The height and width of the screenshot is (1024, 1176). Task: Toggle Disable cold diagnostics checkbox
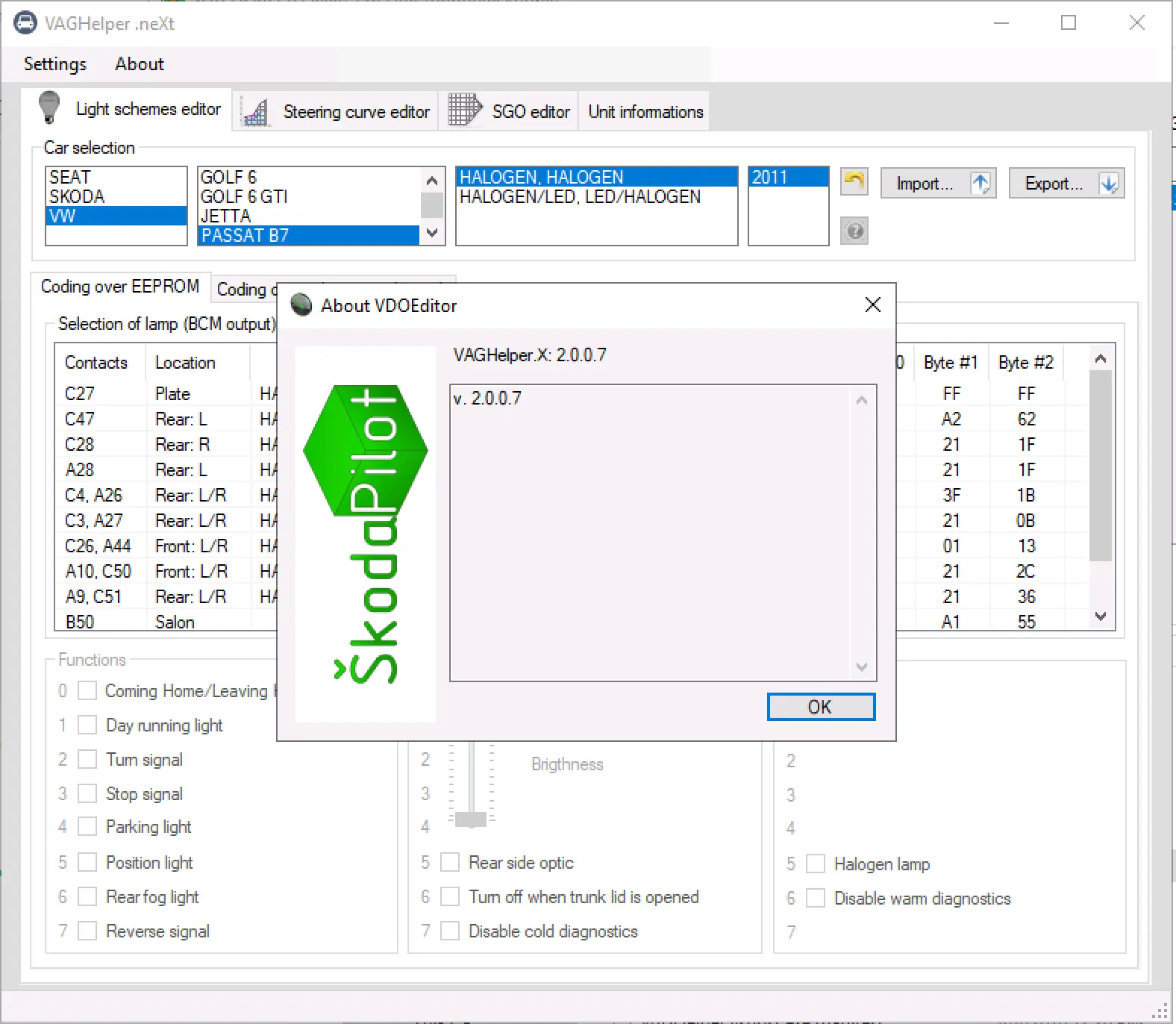click(x=450, y=931)
